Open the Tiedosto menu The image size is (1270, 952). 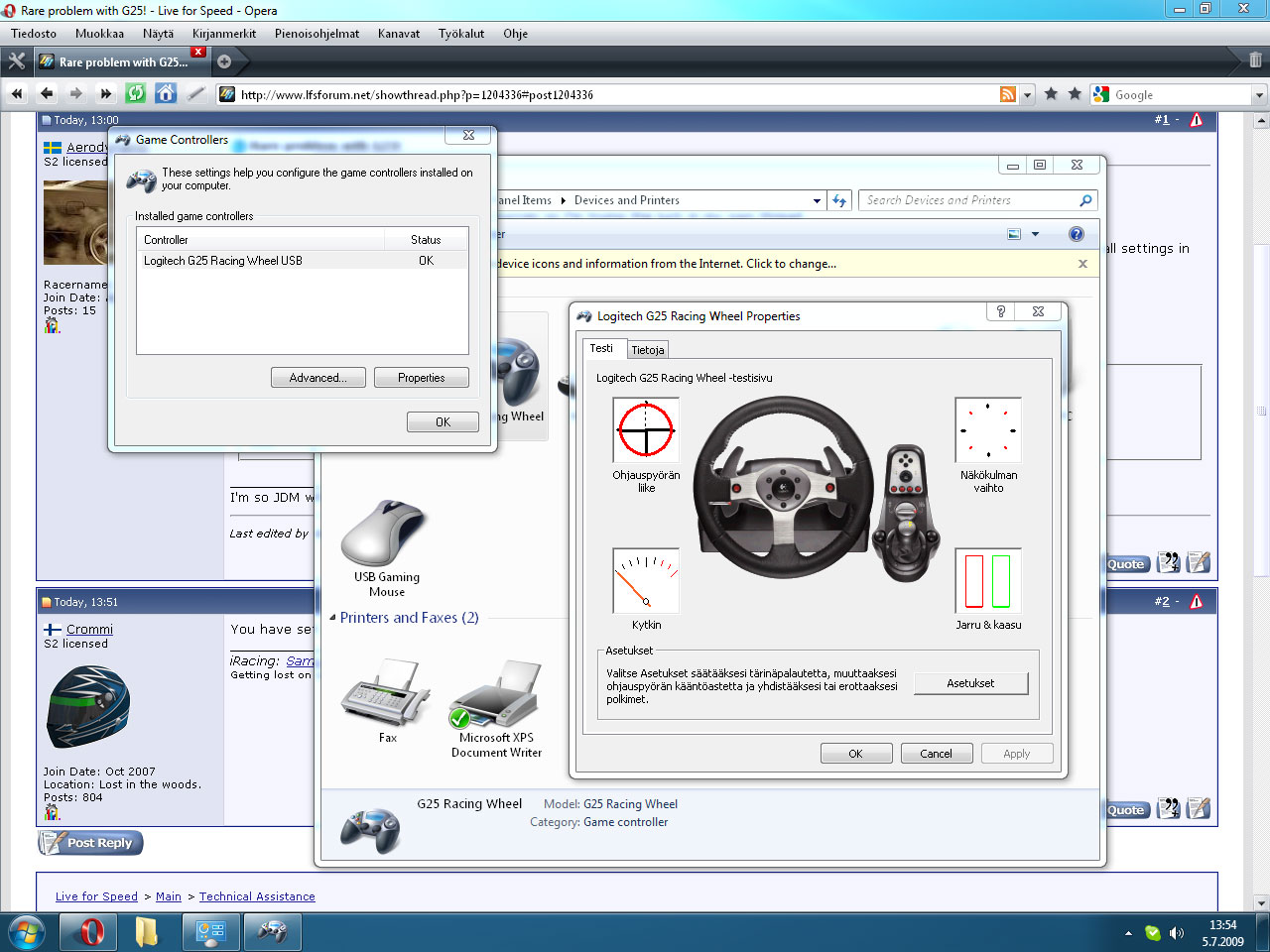click(x=34, y=33)
